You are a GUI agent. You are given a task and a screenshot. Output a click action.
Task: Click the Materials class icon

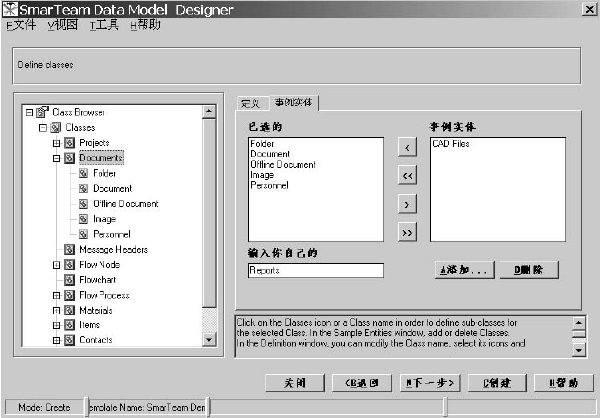(x=69, y=310)
